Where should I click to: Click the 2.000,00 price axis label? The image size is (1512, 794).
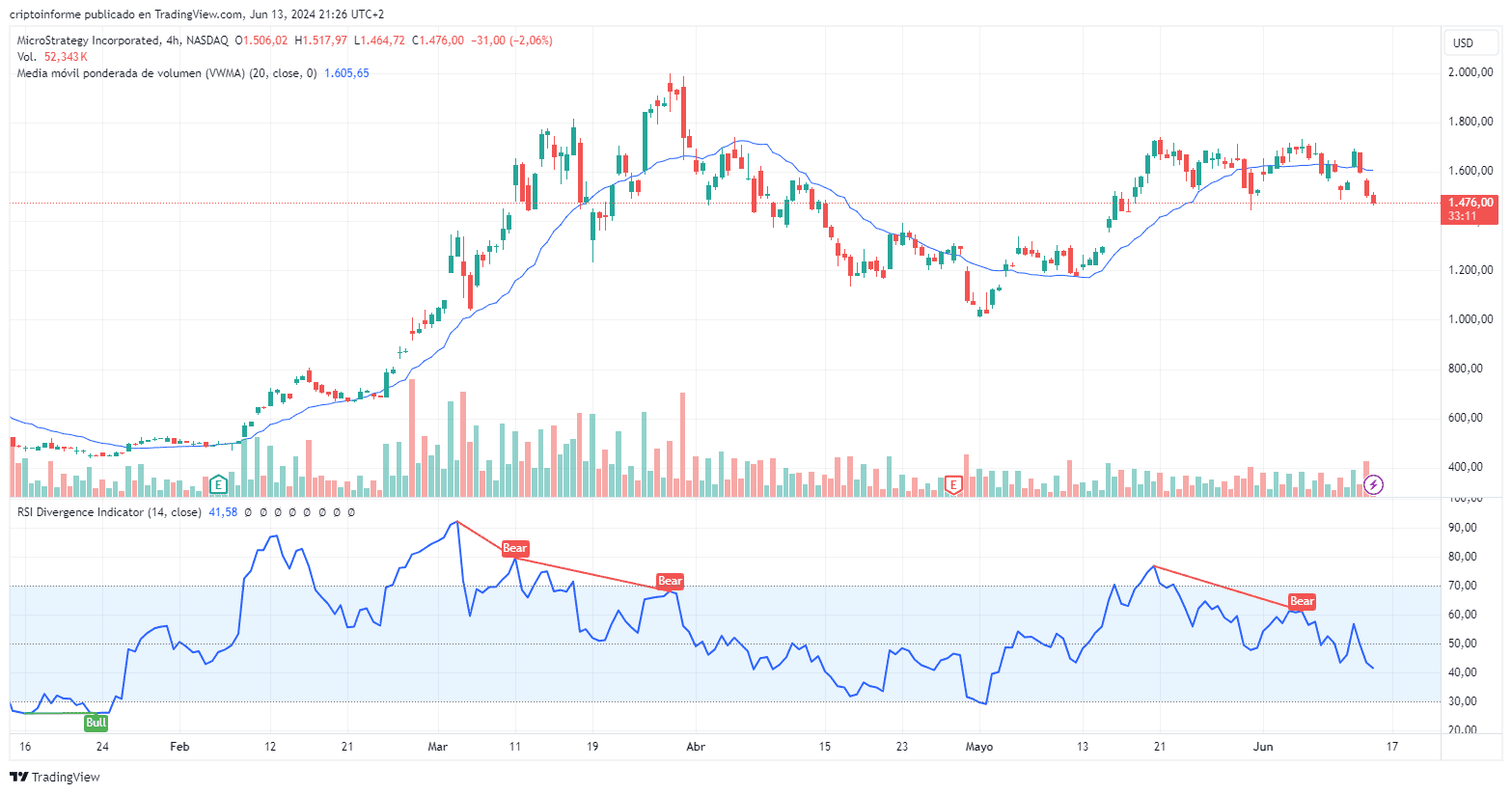point(1471,72)
